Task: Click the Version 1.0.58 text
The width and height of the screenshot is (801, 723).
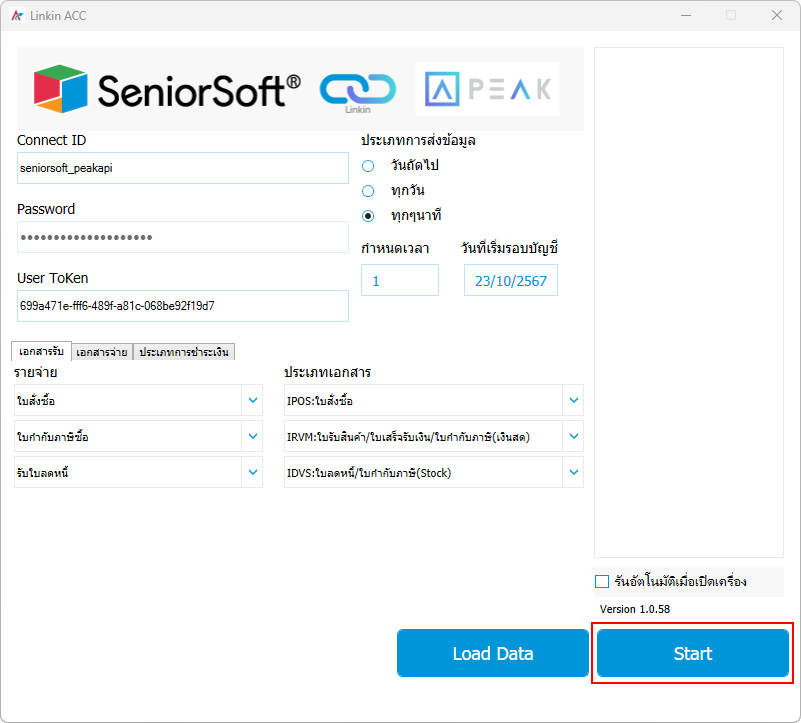Action: pos(635,609)
